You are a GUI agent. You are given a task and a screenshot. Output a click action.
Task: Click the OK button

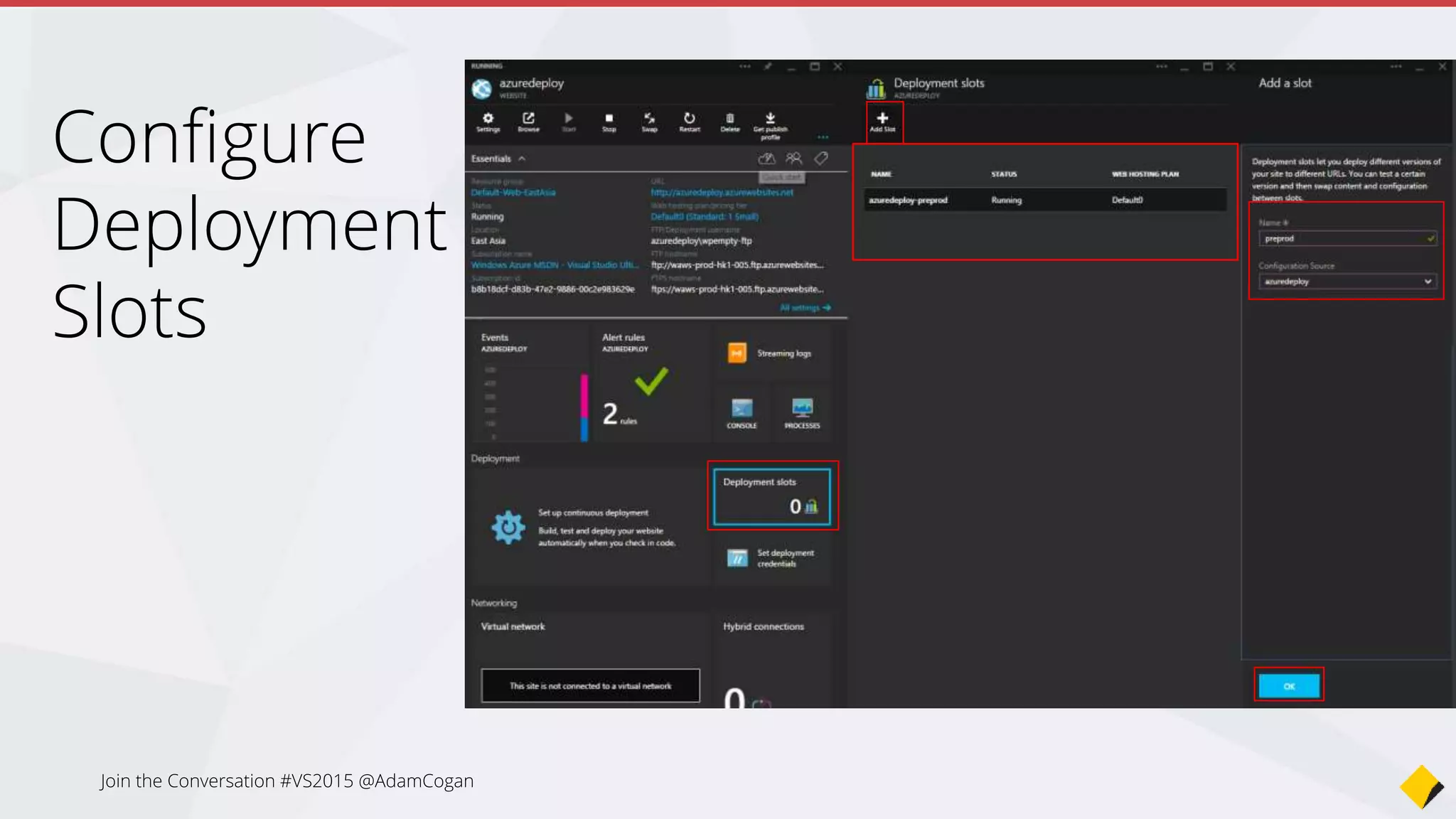click(x=1289, y=686)
